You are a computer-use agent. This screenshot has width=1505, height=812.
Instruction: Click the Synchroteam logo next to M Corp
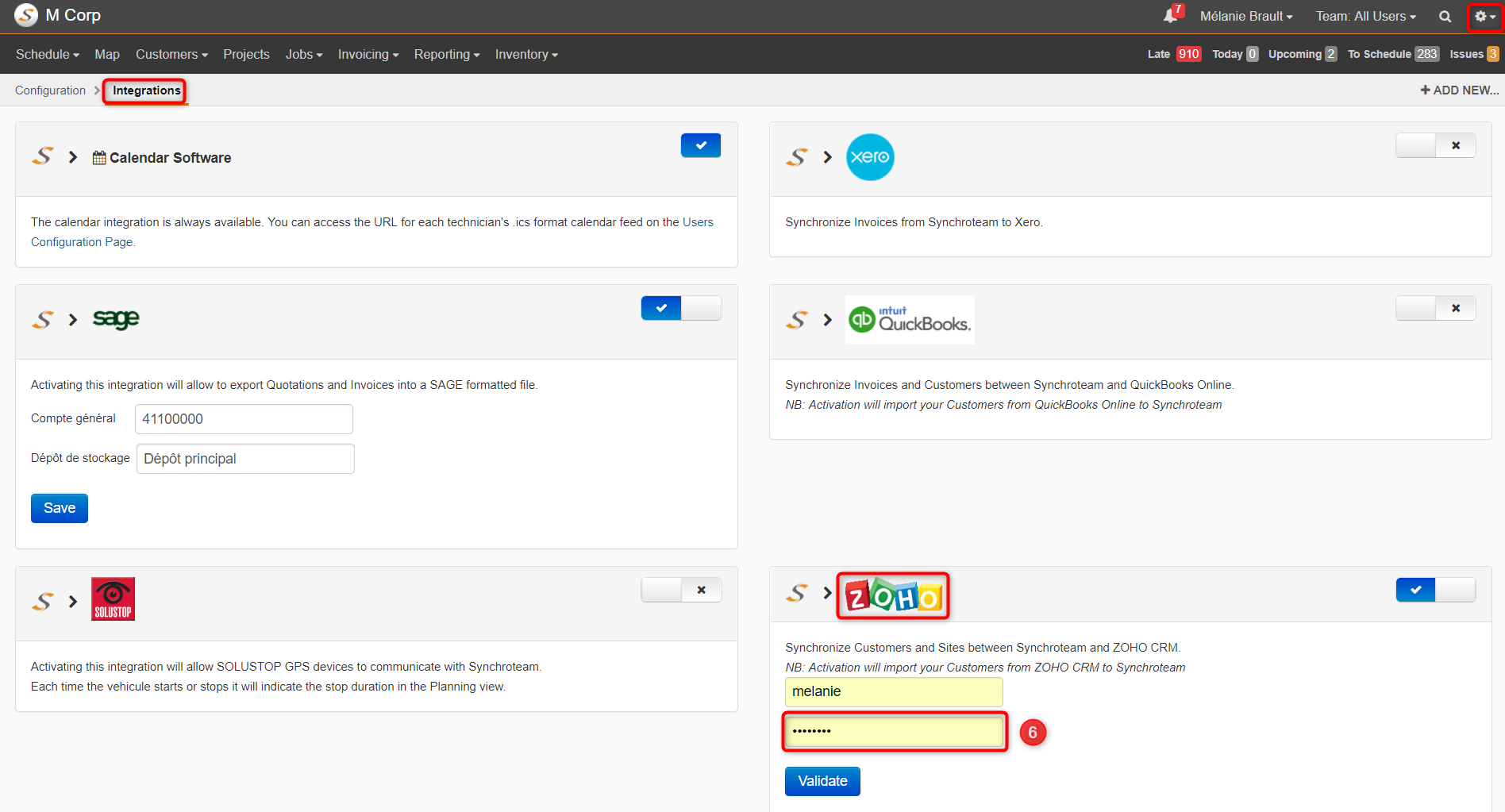pos(25,15)
